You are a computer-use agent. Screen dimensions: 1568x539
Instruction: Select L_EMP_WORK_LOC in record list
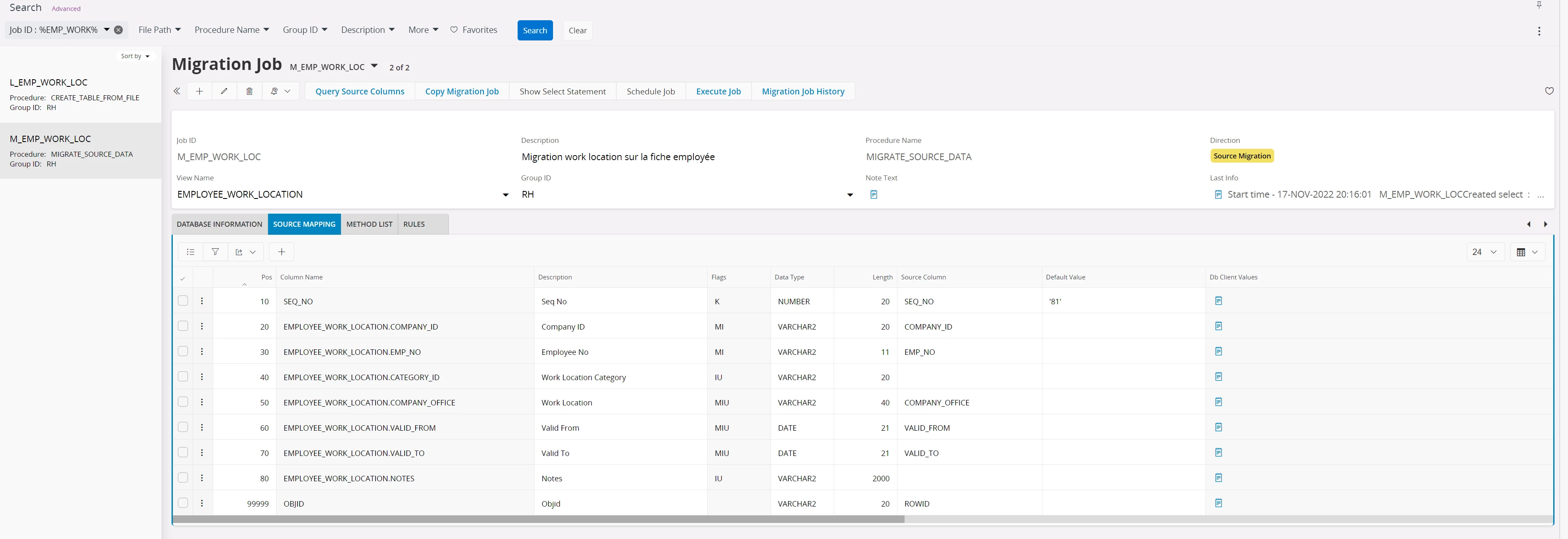(81, 94)
